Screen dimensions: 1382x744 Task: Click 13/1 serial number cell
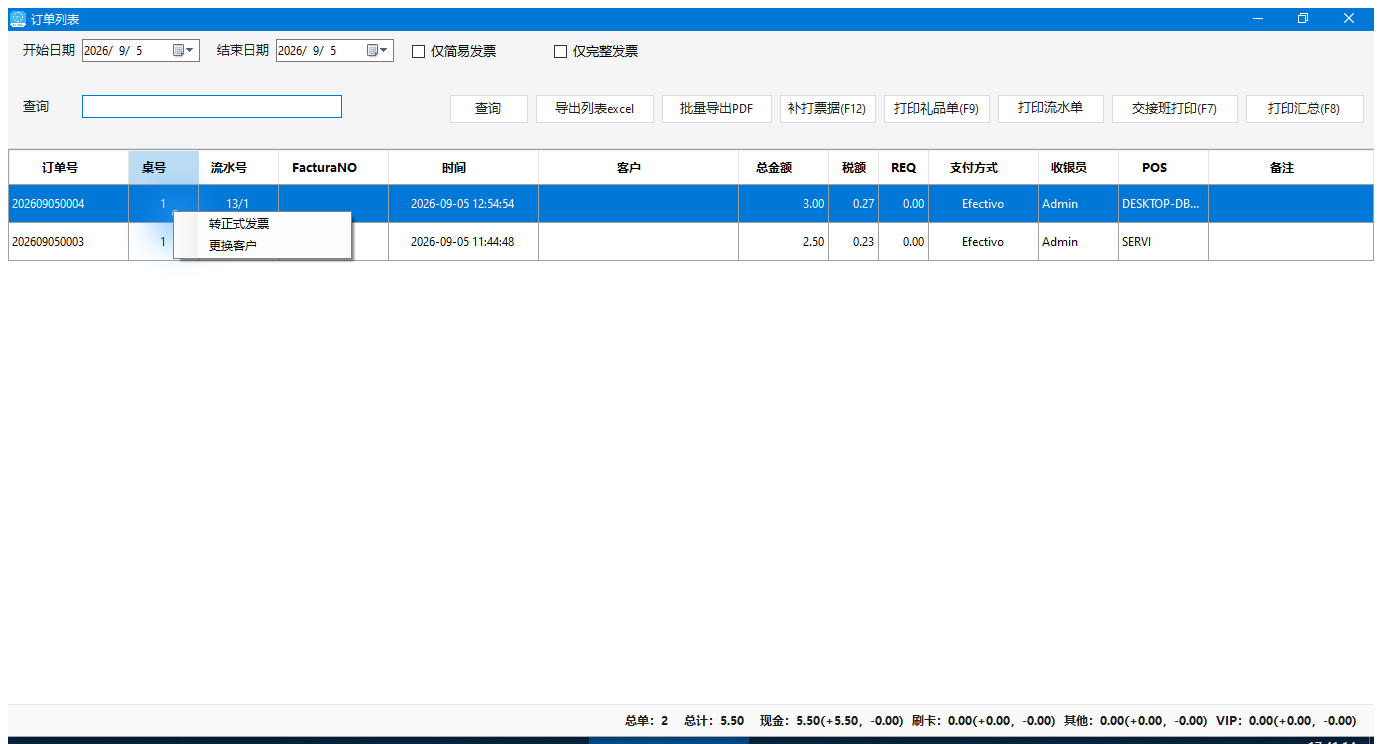pyautogui.click(x=238, y=203)
